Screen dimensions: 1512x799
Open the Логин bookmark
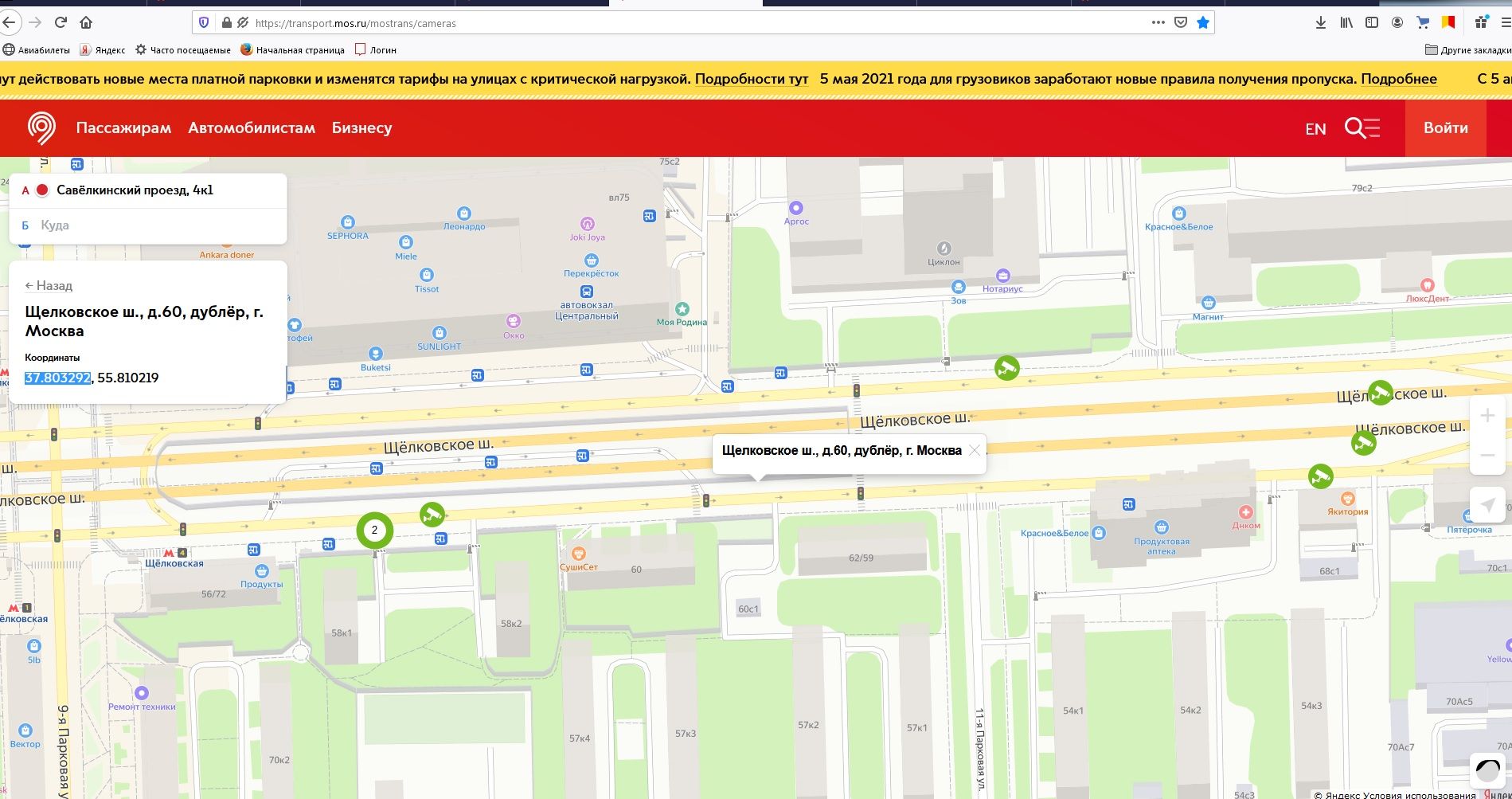tap(375, 49)
